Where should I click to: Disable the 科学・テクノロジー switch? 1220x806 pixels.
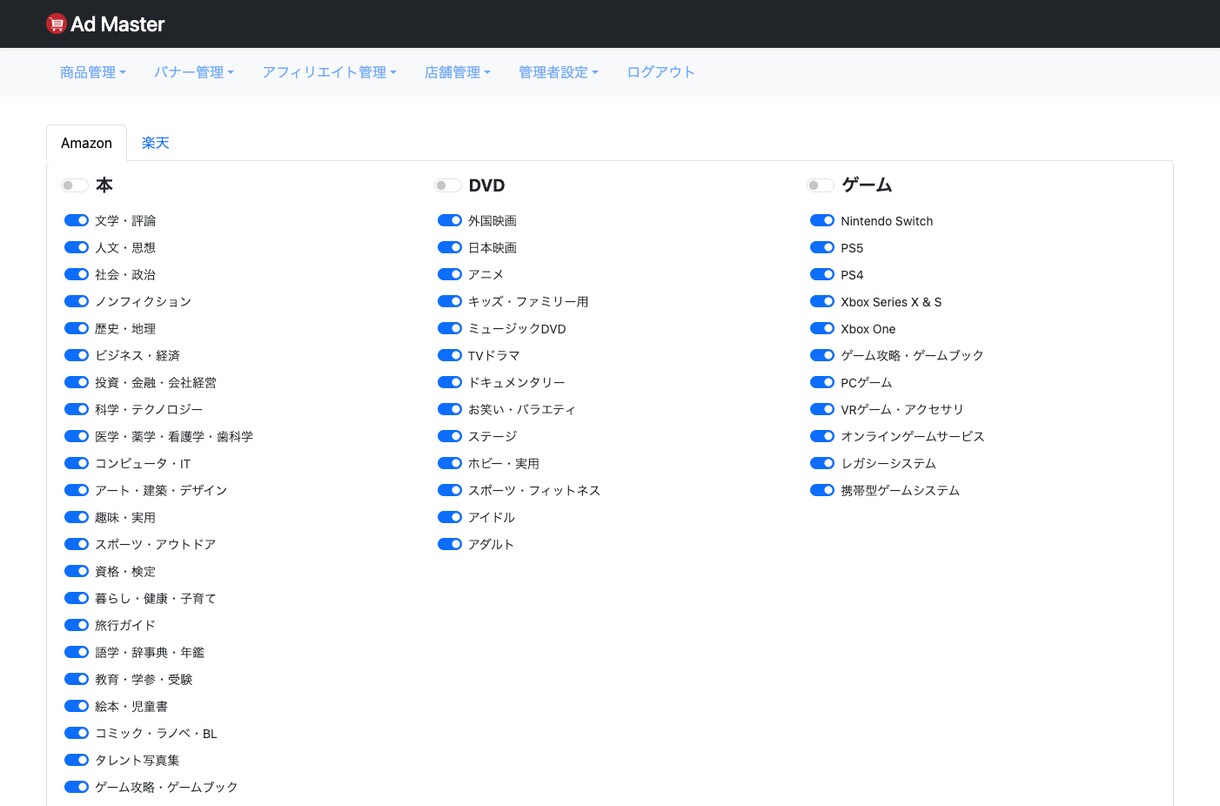[x=77, y=409]
